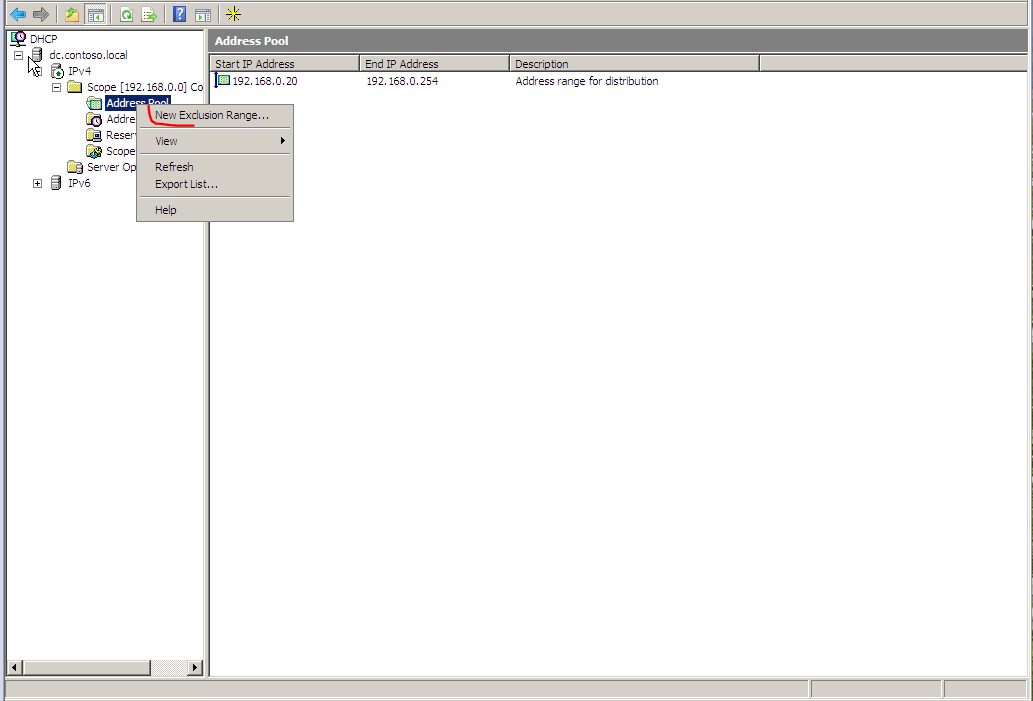1033x701 pixels.
Task: Select the Scope [192.168.0.0] tree label
Action: [x=144, y=87]
